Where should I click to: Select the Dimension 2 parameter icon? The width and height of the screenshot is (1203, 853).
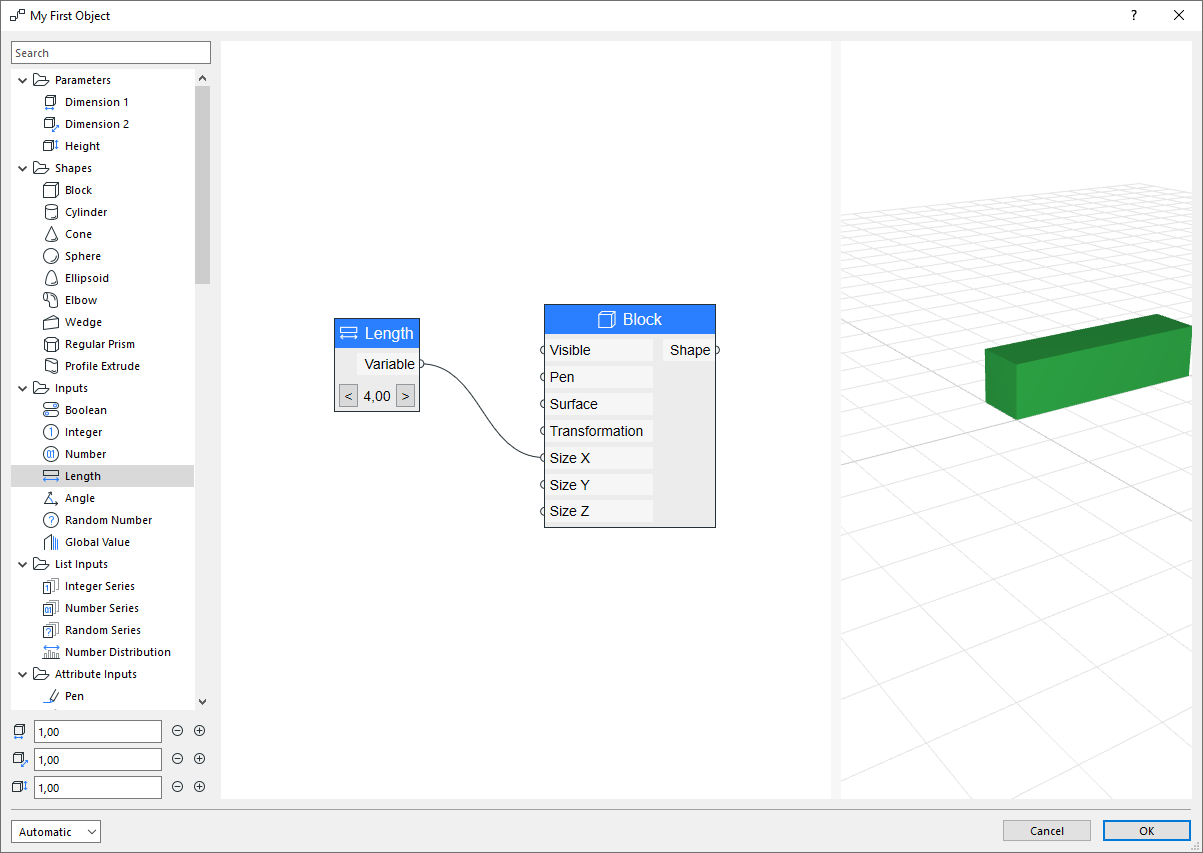51,124
